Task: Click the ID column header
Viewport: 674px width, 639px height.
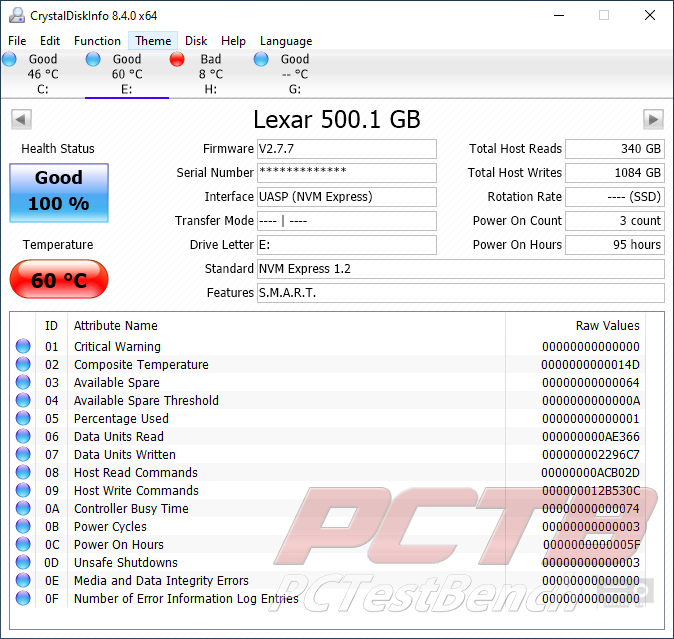Action: (x=51, y=326)
